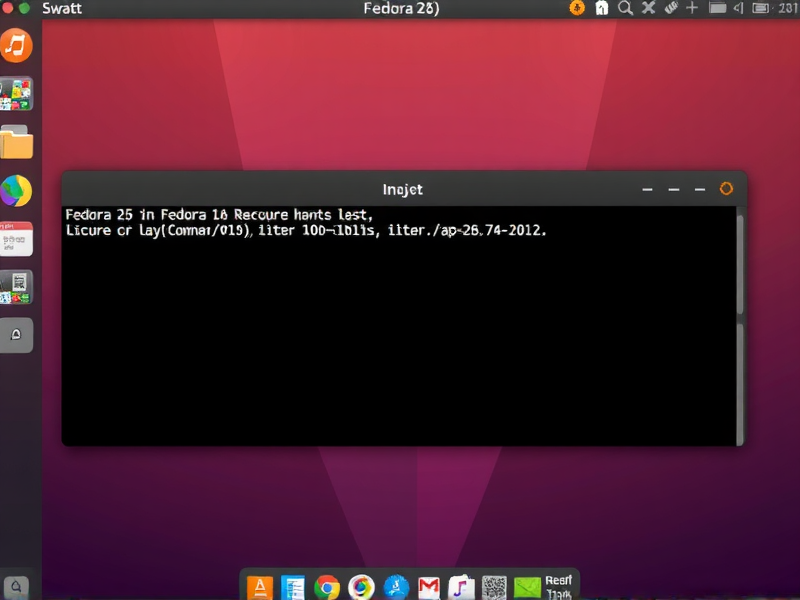800x600 pixels.
Task: Open the home icon in the top panel
Action: tap(602, 10)
